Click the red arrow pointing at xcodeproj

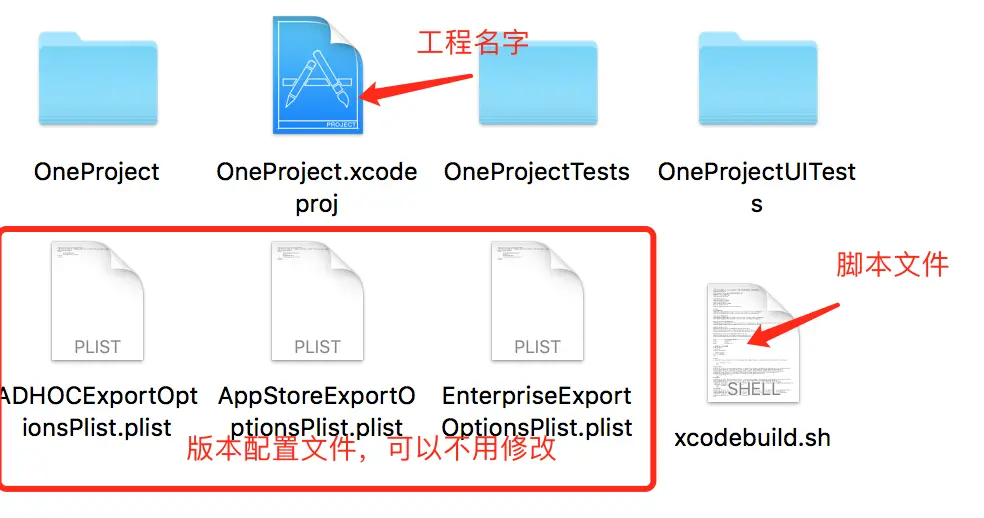(415, 89)
